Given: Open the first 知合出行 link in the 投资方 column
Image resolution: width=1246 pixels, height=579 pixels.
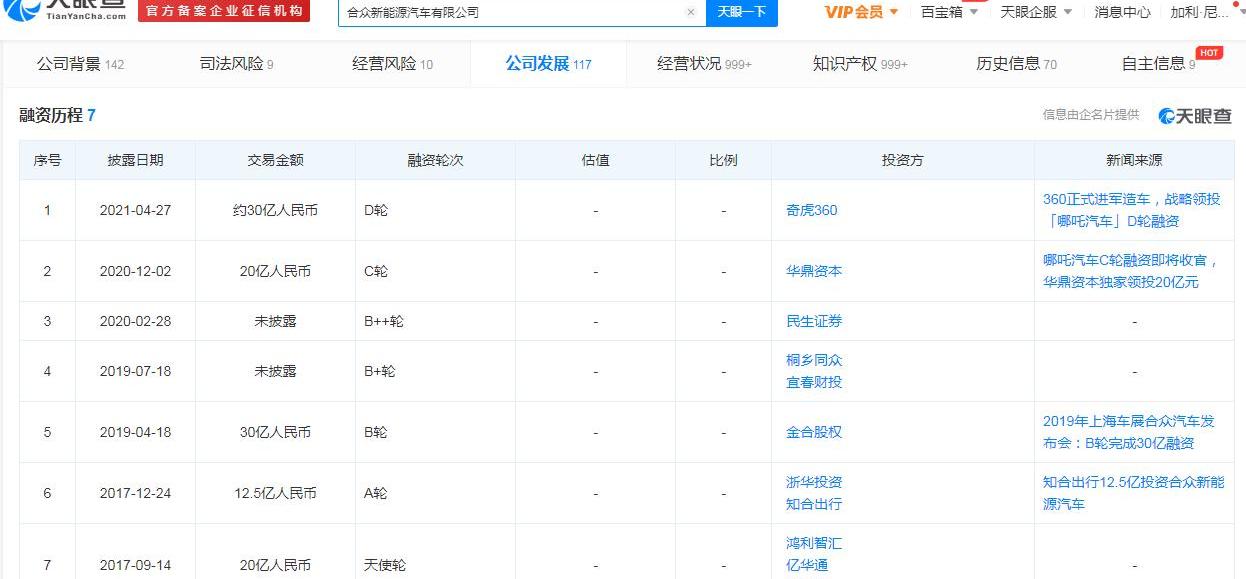Looking at the screenshot, I should [814, 504].
